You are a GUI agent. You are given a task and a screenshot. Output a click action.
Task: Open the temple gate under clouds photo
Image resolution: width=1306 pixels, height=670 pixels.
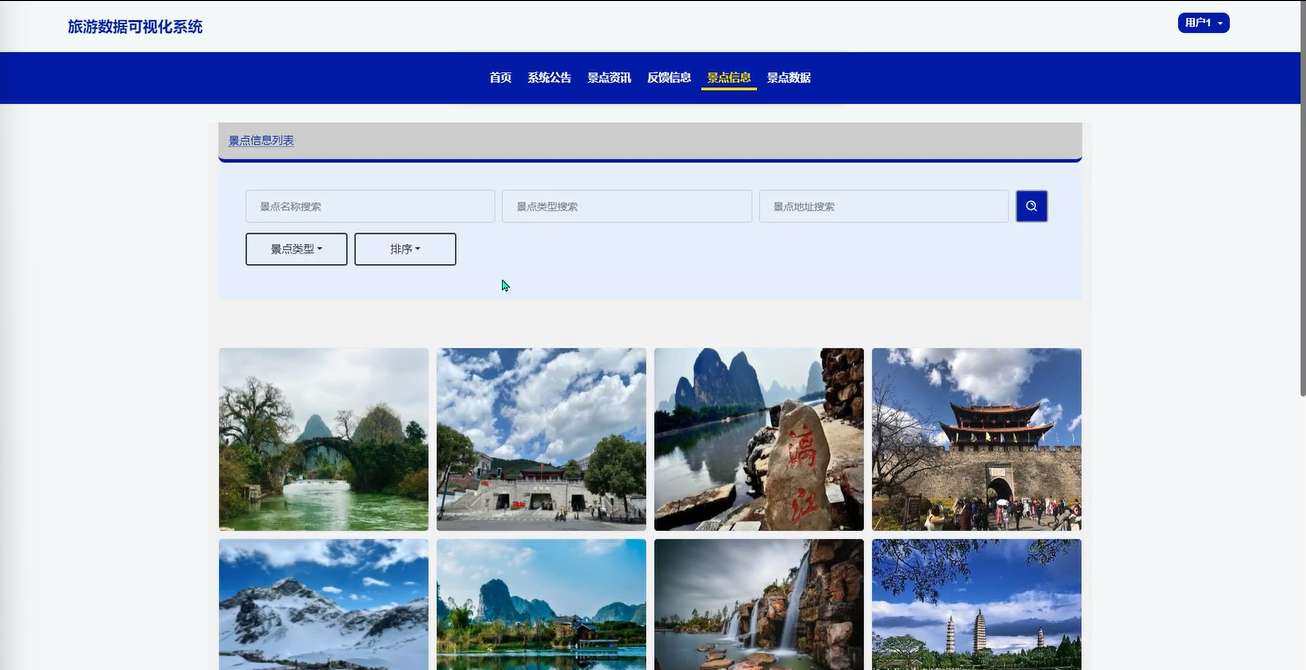coord(541,439)
